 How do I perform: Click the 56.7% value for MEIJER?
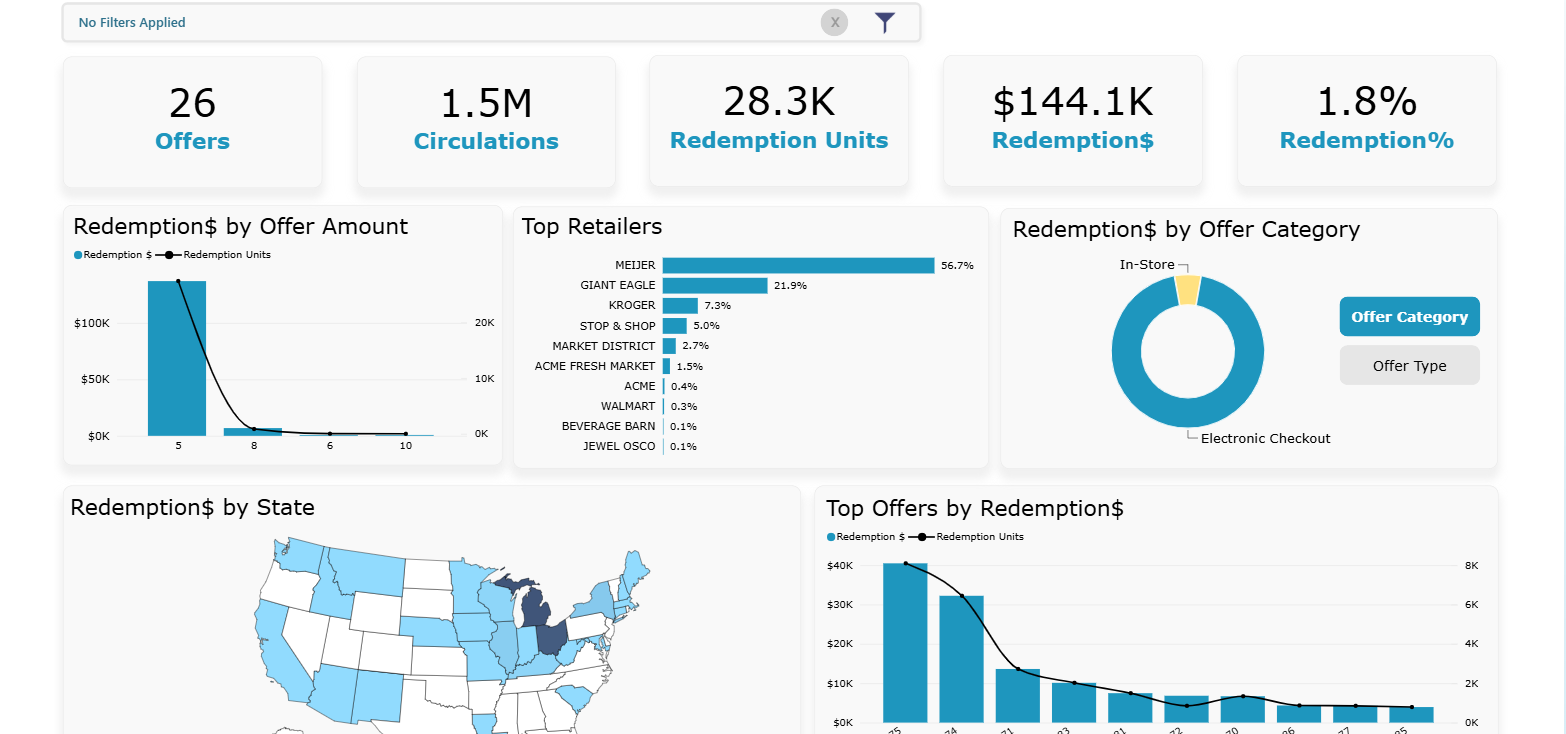[957, 266]
